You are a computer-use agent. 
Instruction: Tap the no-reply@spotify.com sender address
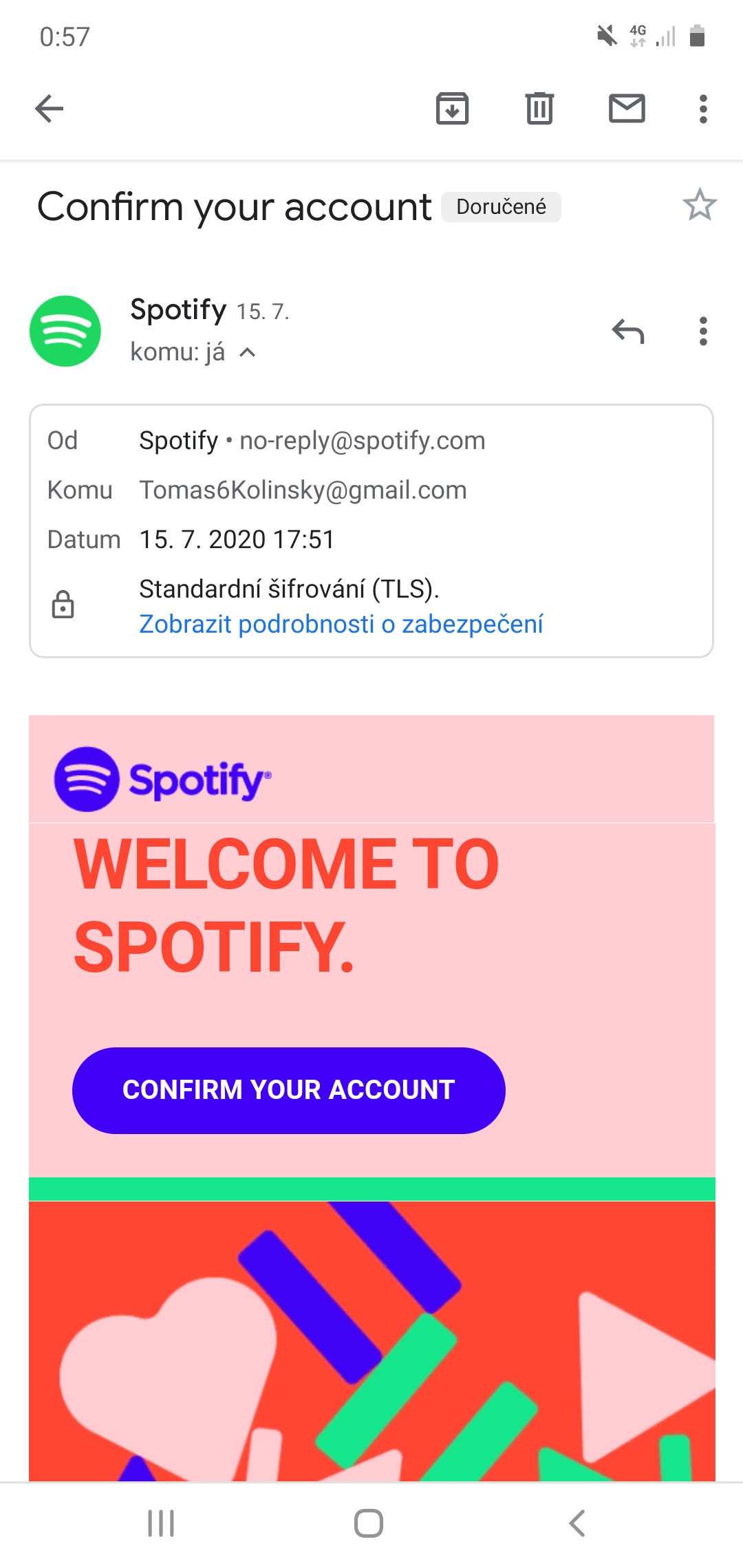pos(362,440)
